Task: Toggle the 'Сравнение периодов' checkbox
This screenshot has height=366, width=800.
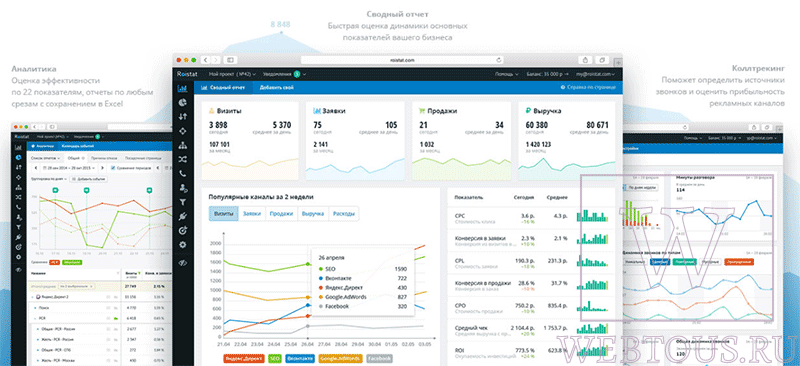Action: pos(113,167)
